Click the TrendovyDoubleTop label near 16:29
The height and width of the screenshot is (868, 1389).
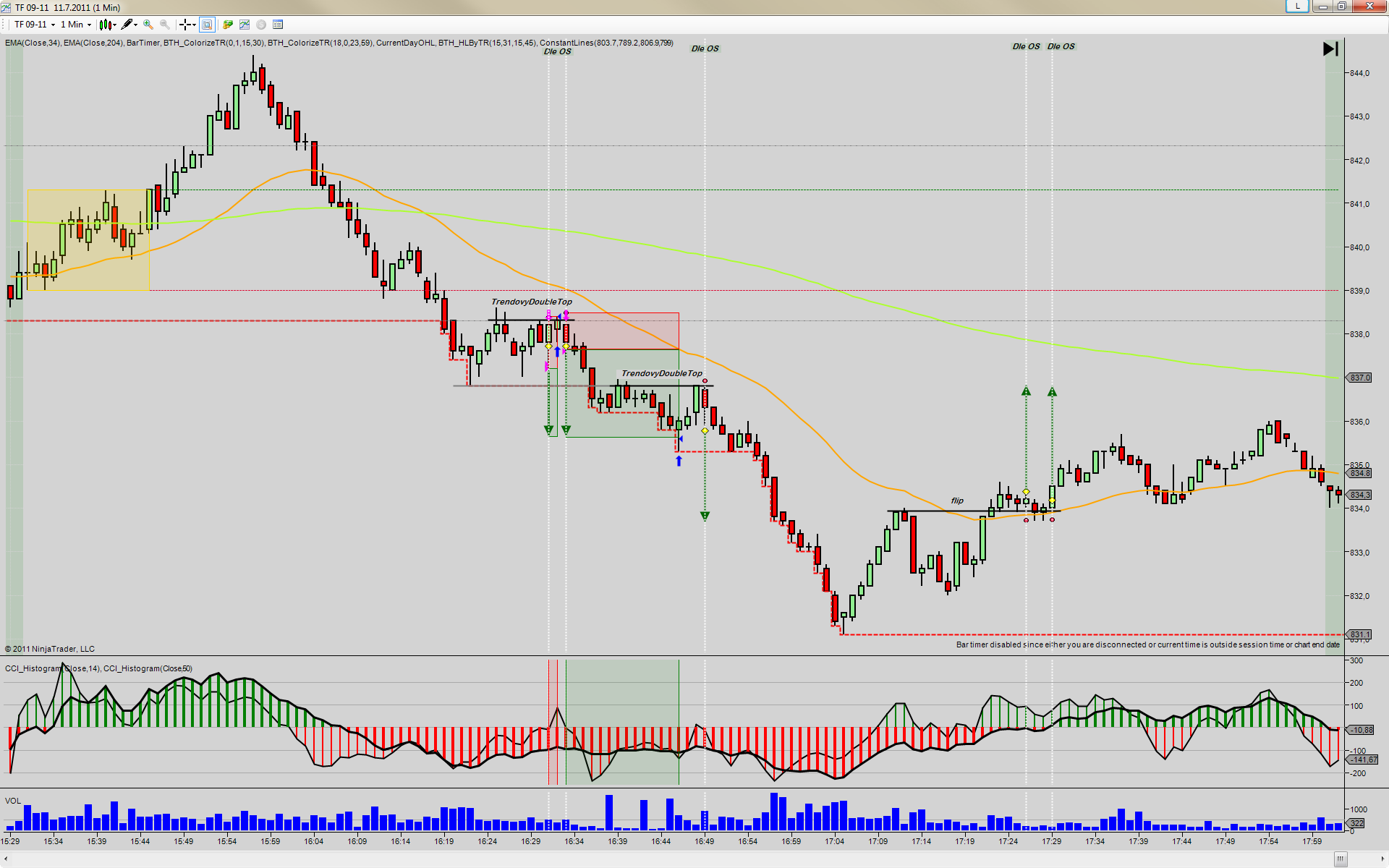[x=532, y=302]
